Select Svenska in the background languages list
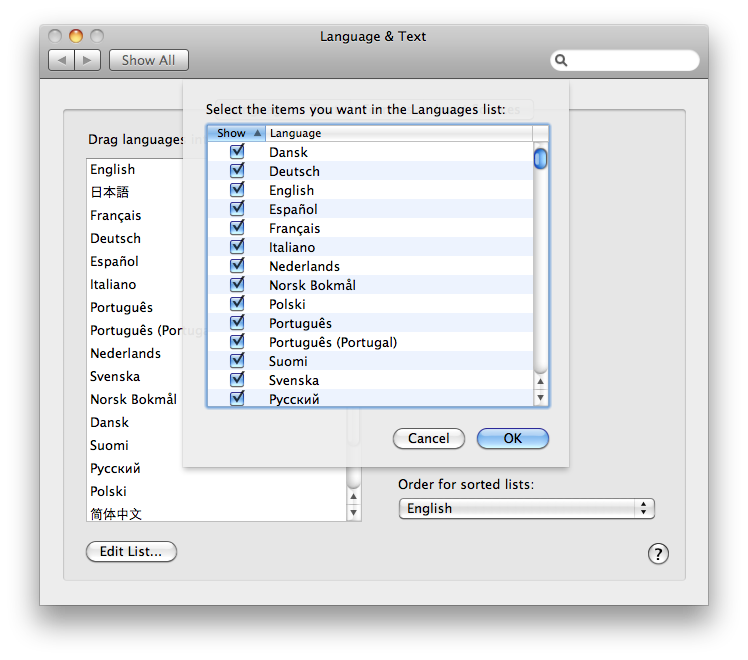The width and height of the screenshot is (748, 660). [x=115, y=376]
